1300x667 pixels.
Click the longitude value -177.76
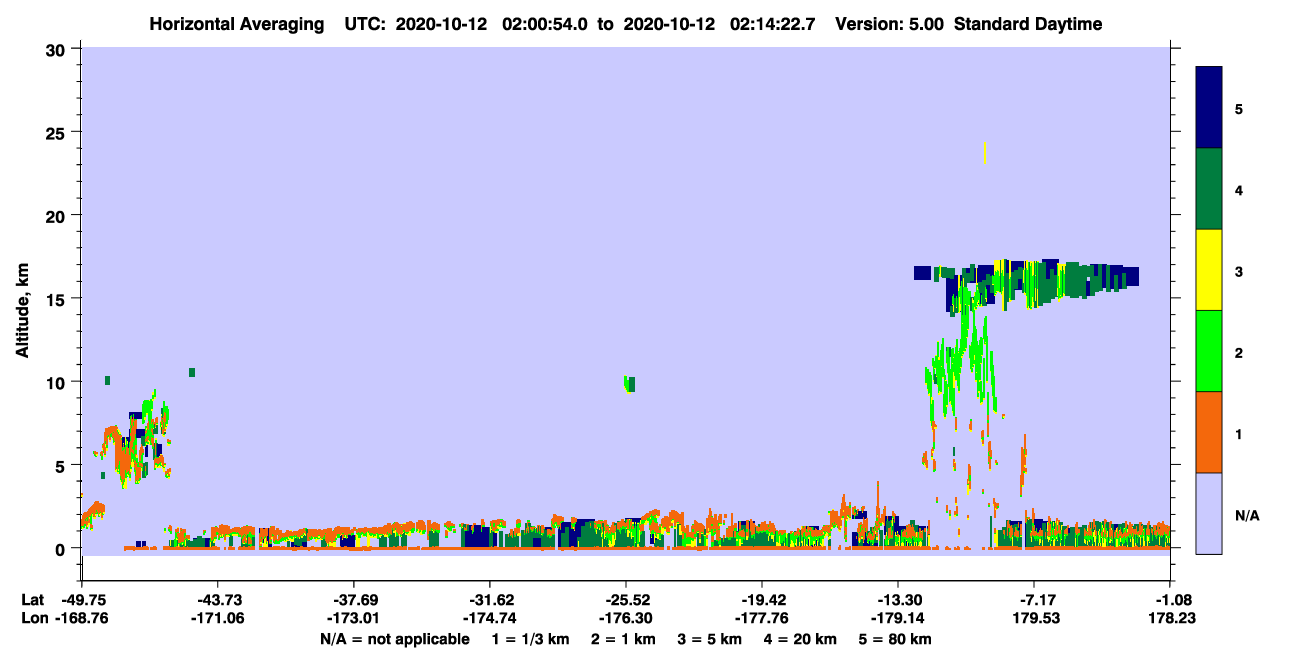click(x=762, y=619)
